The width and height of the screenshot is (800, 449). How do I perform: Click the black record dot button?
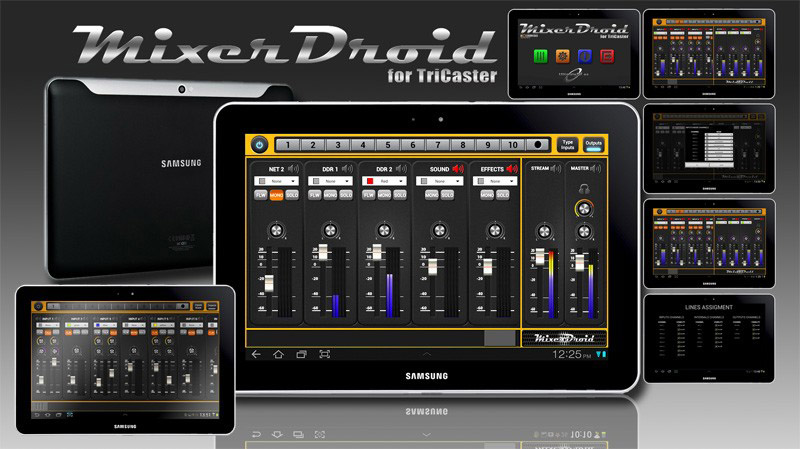pyautogui.click(x=537, y=145)
